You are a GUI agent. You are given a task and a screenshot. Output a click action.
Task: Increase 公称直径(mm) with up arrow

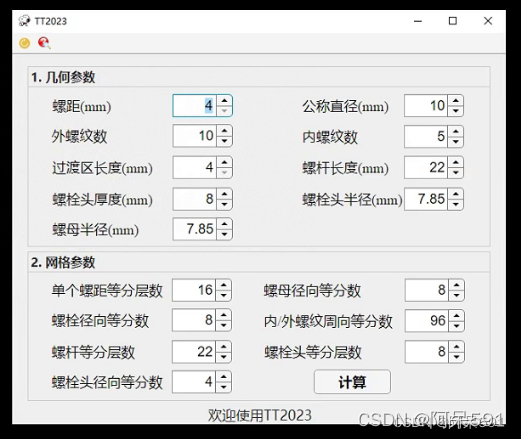coord(456,101)
